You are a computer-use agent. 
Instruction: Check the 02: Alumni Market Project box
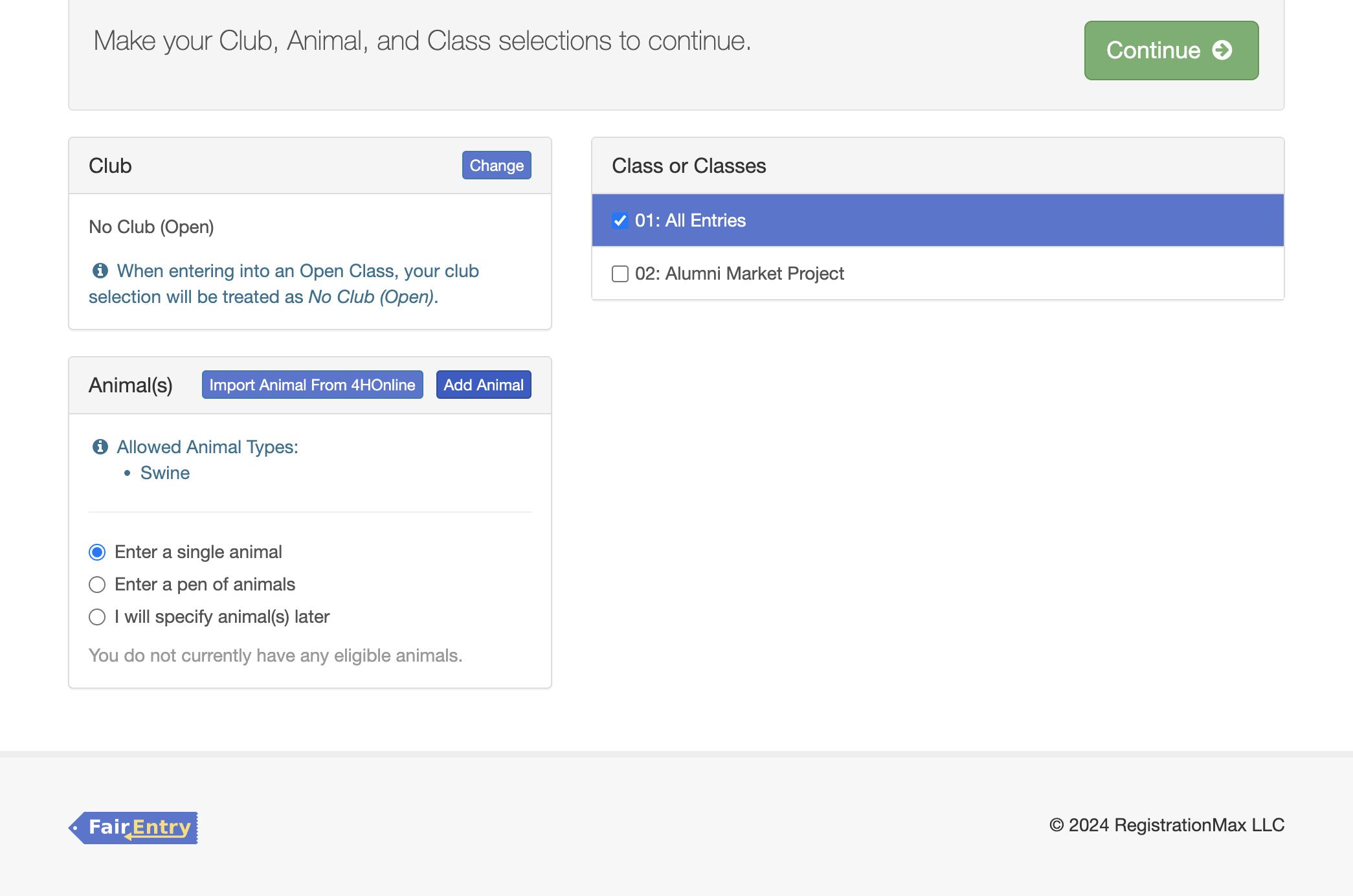tap(620, 274)
